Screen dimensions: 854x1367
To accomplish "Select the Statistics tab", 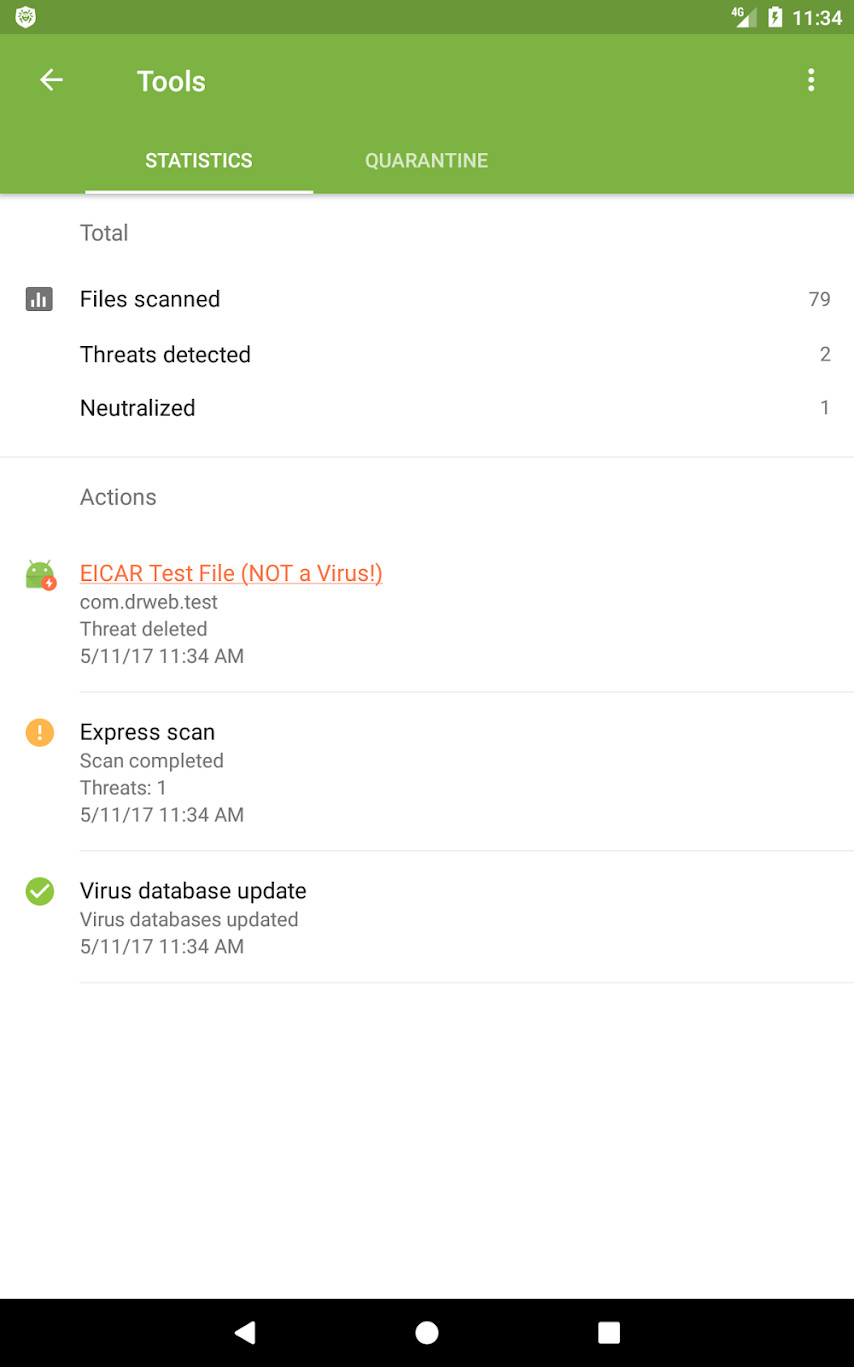I will (x=199, y=161).
